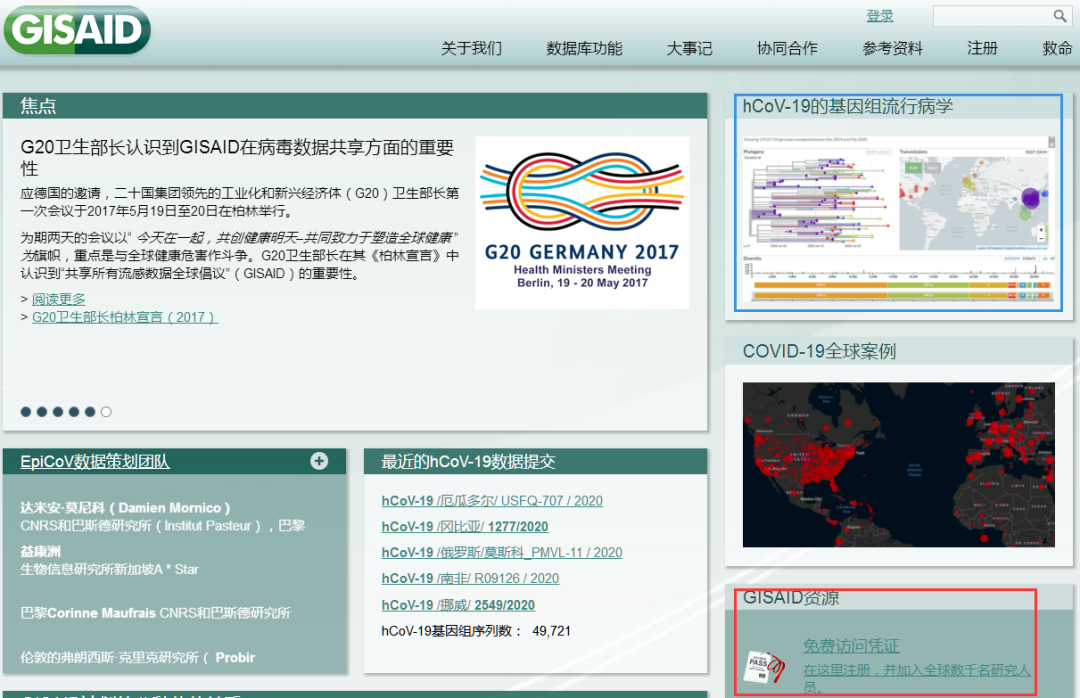
Task: Open hCoV-19 冈比亚 1277/2020 link
Action: pos(465,526)
